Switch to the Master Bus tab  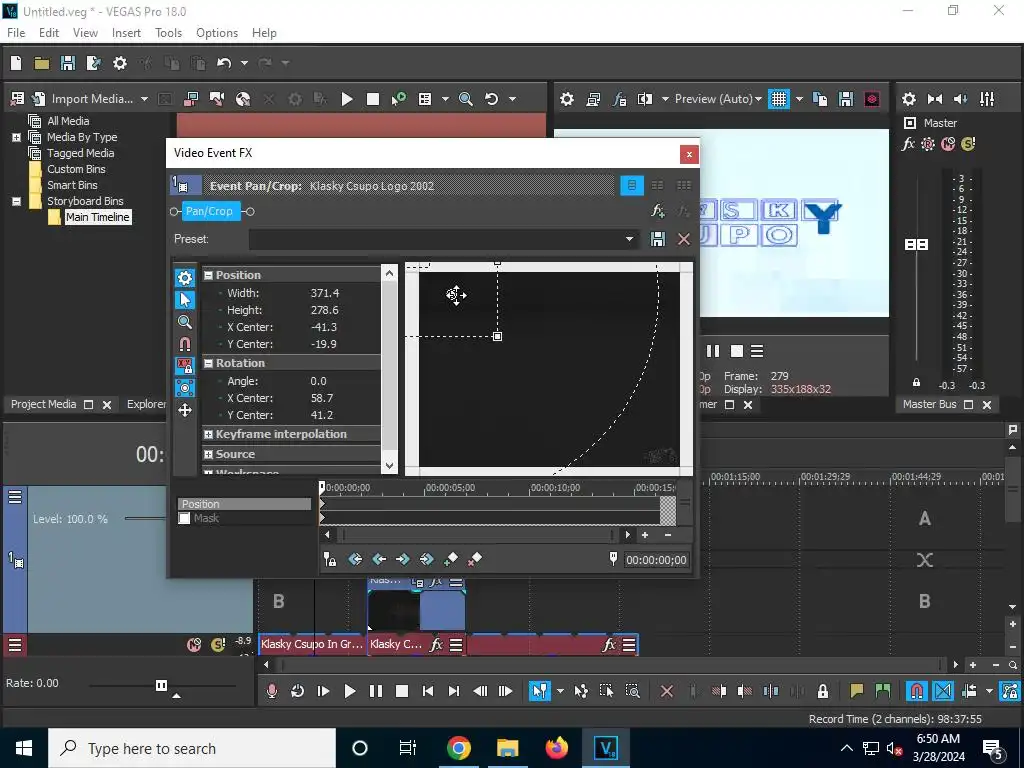tap(929, 404)
